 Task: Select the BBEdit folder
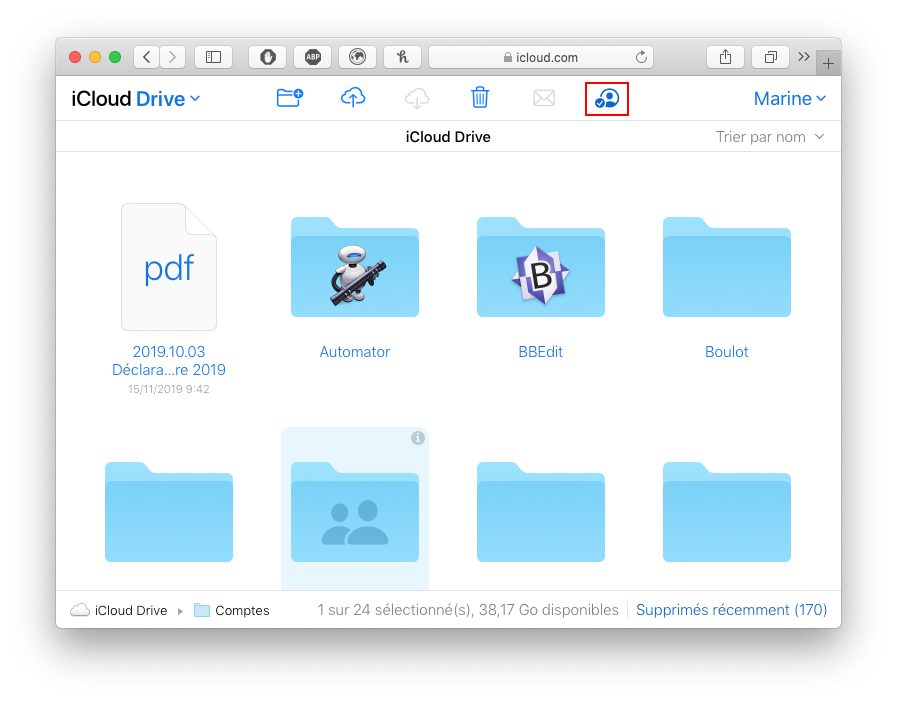click(540, 270)
